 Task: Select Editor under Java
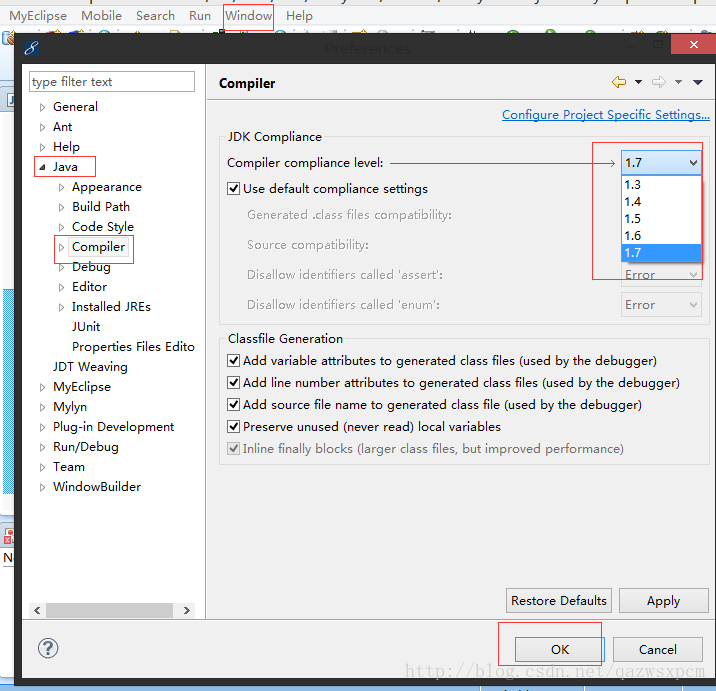[x=90, y=287]
